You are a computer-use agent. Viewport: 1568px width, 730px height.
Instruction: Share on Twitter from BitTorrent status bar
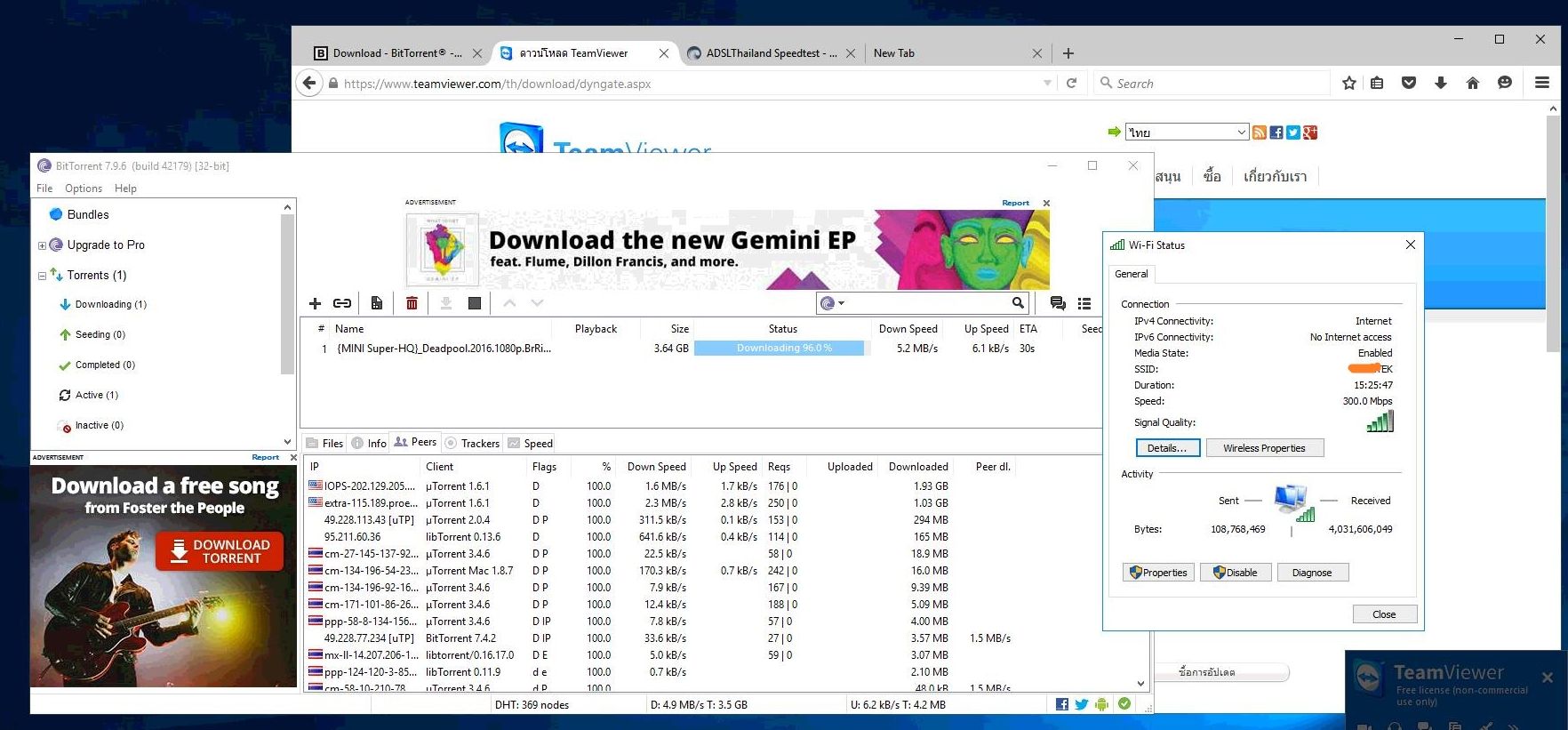pos(1082,704)
